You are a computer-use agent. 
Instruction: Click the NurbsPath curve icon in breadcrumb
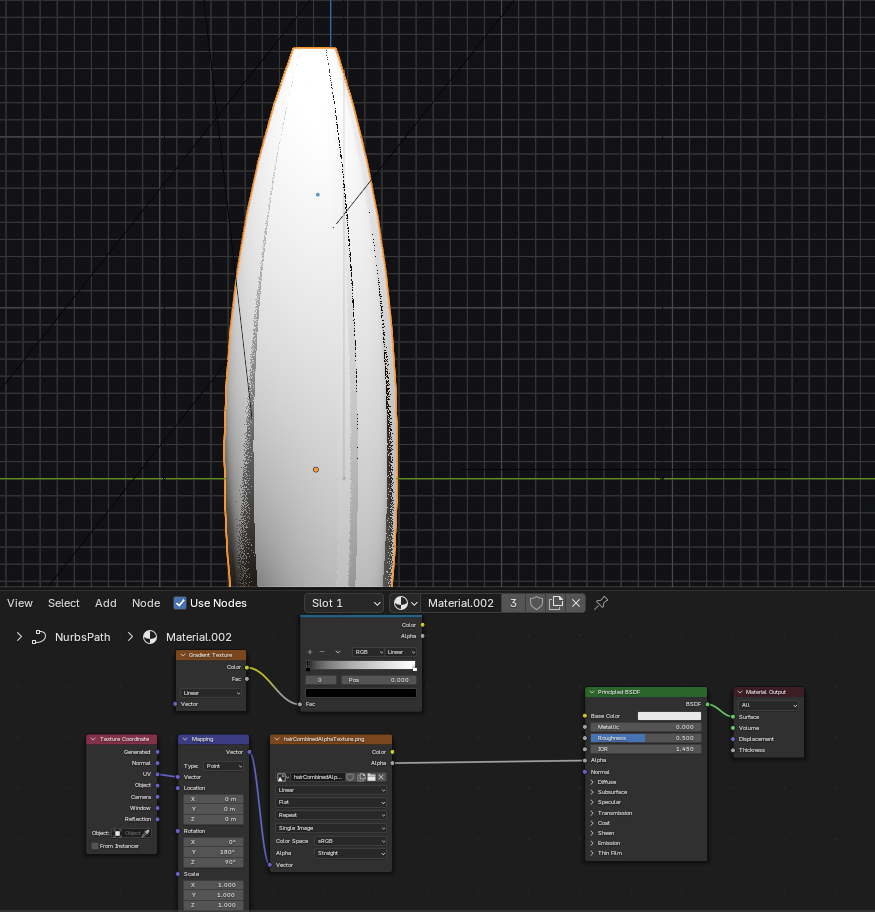pyautogui.click(x=39, y=637)
